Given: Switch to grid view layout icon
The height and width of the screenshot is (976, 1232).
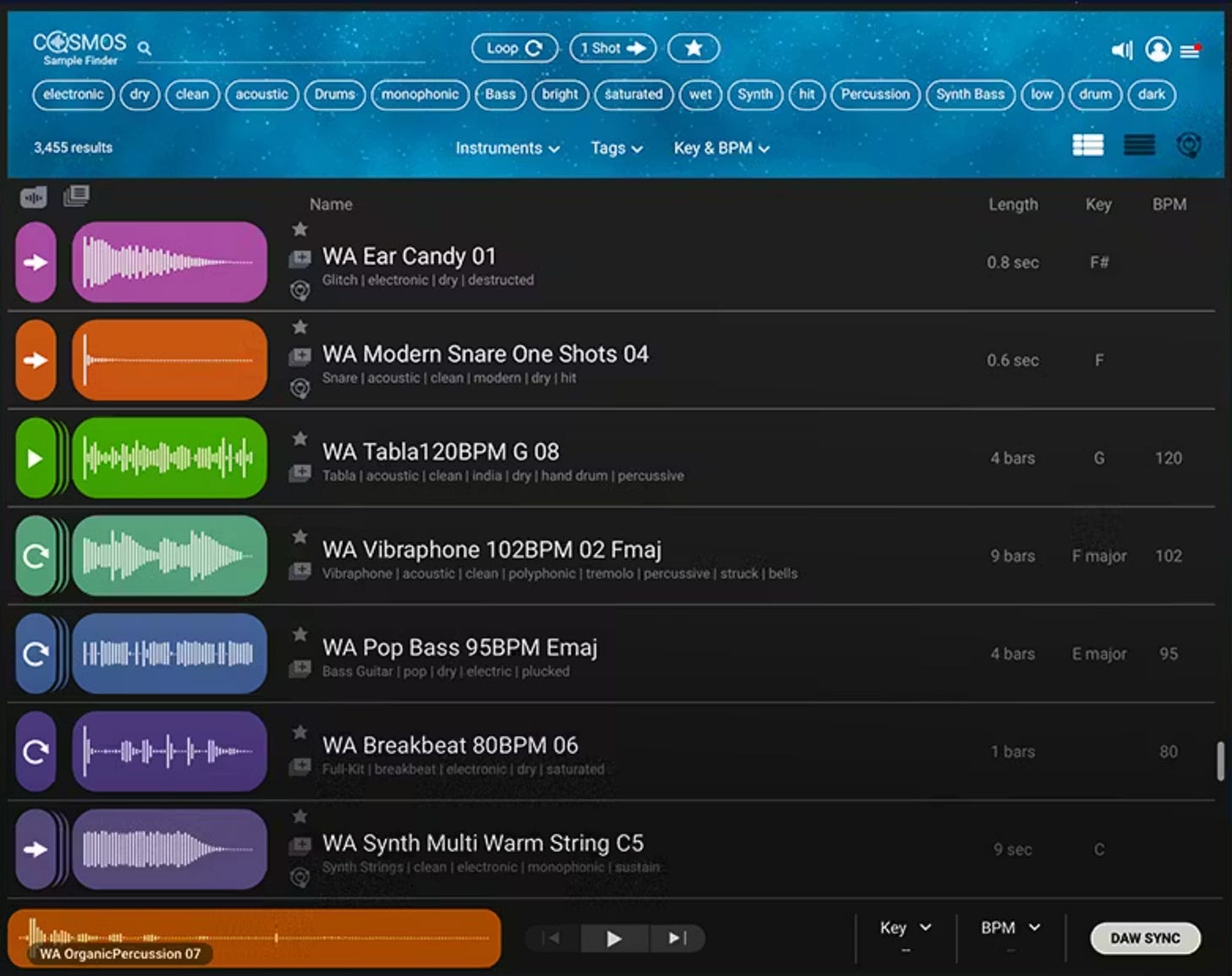Looking at the screenshot, I should tap(1089, 145).
